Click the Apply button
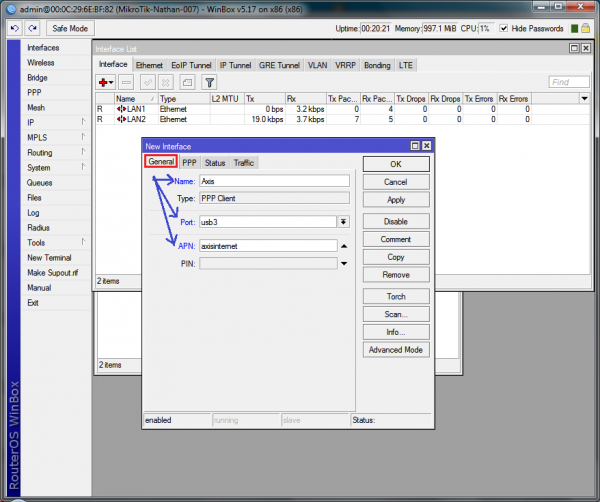600x502 pixels. coord(396,200)
